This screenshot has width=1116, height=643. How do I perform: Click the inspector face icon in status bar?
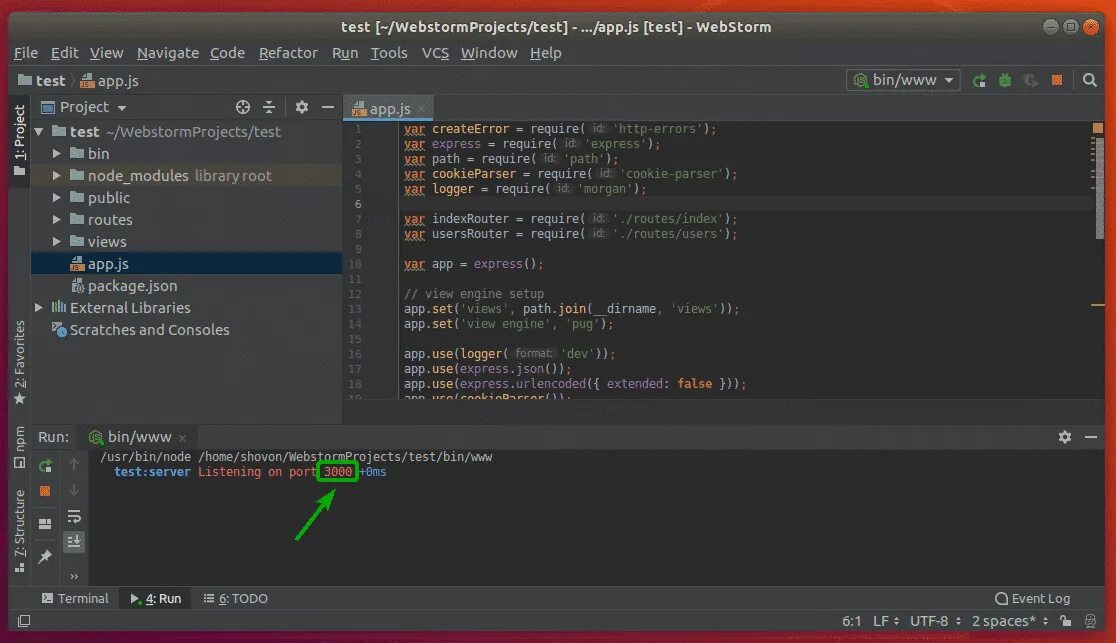click(x=1090, y=621)
